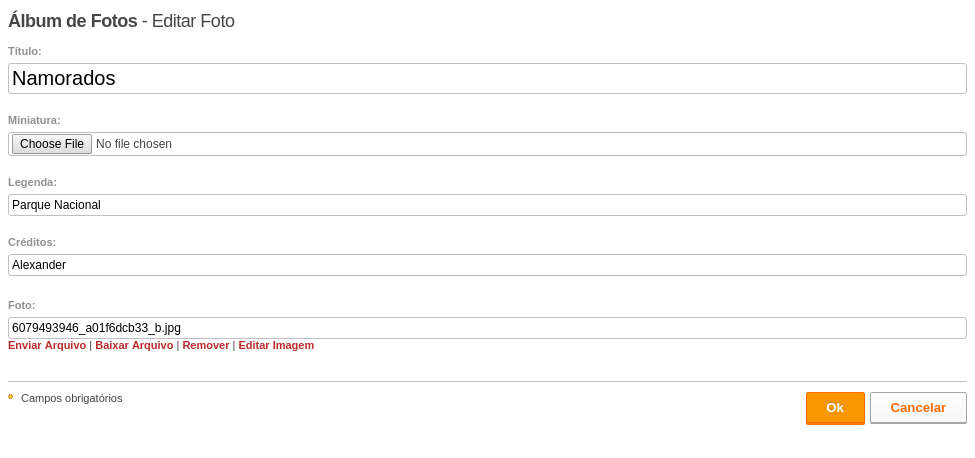The height and width of the screenshot is (458, 975).
Task: Focus the Legenda field with Parque Nacional
Action: click(487, 204)
